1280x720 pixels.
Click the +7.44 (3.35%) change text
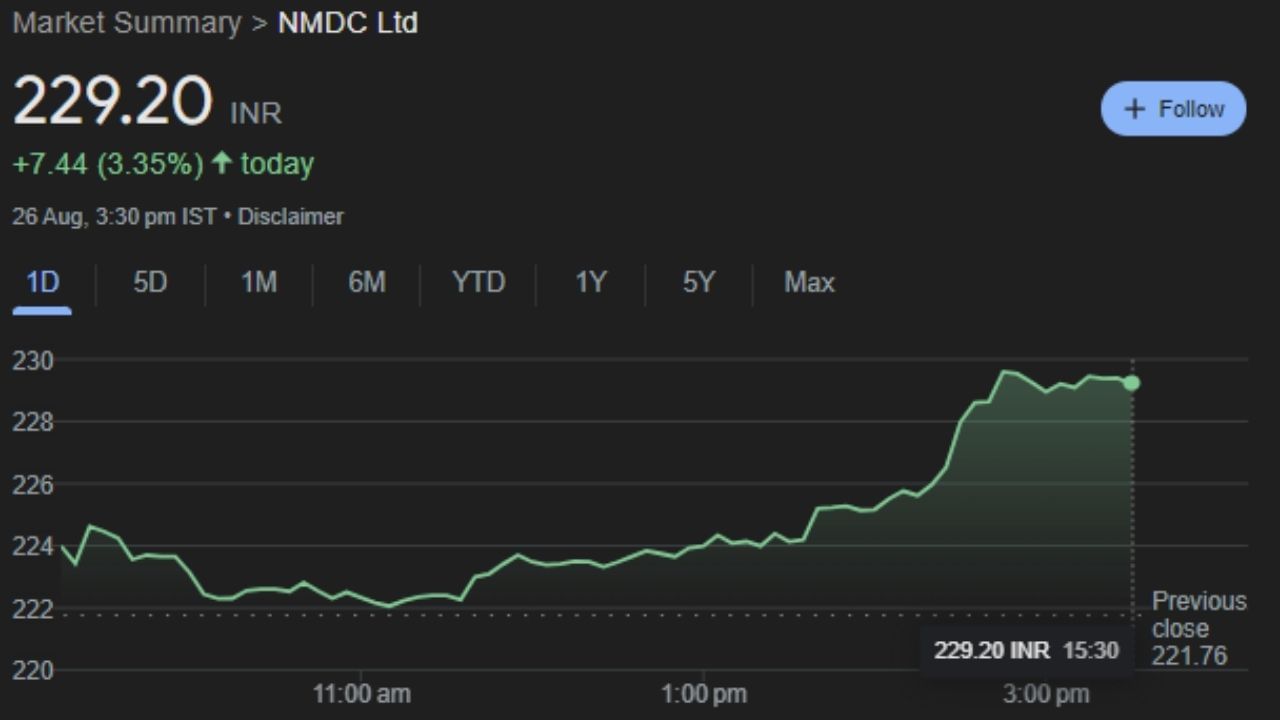(108, 164)
